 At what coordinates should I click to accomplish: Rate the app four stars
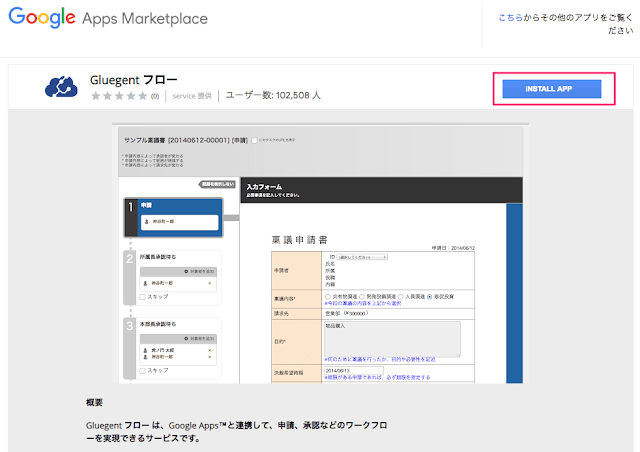pyautogui.click(x=131, y=96)
